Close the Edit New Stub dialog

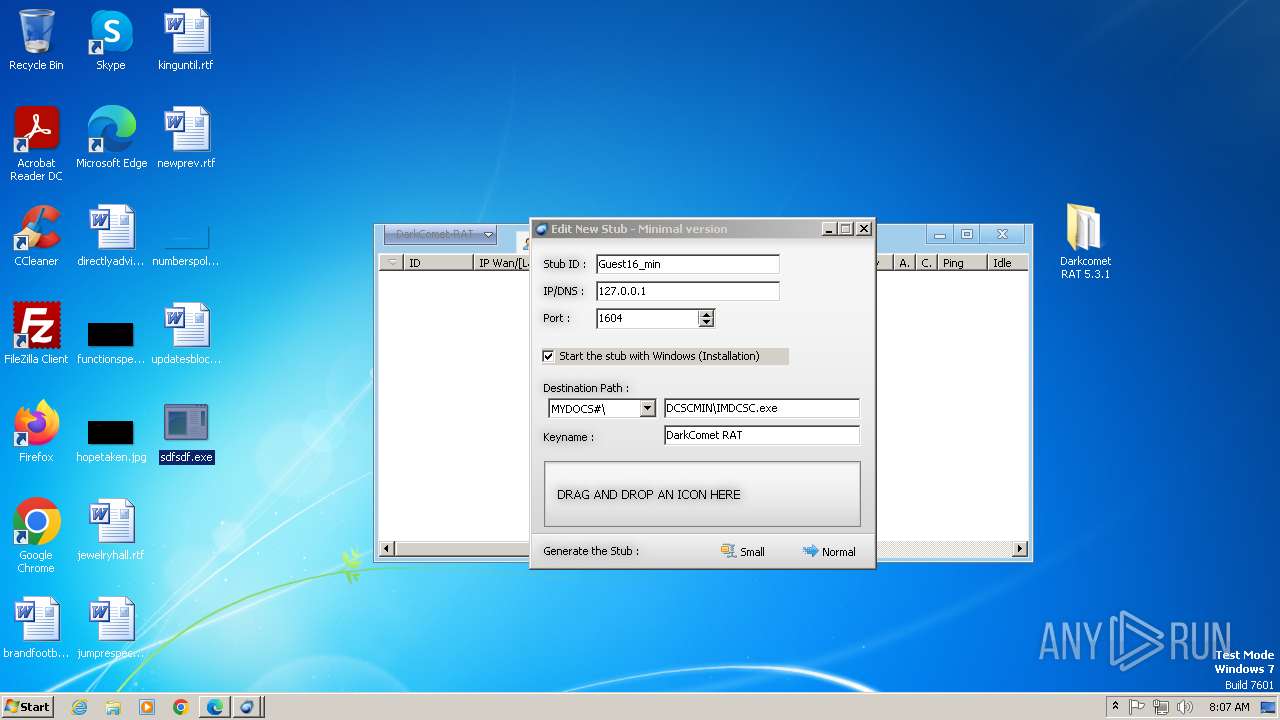864,229
